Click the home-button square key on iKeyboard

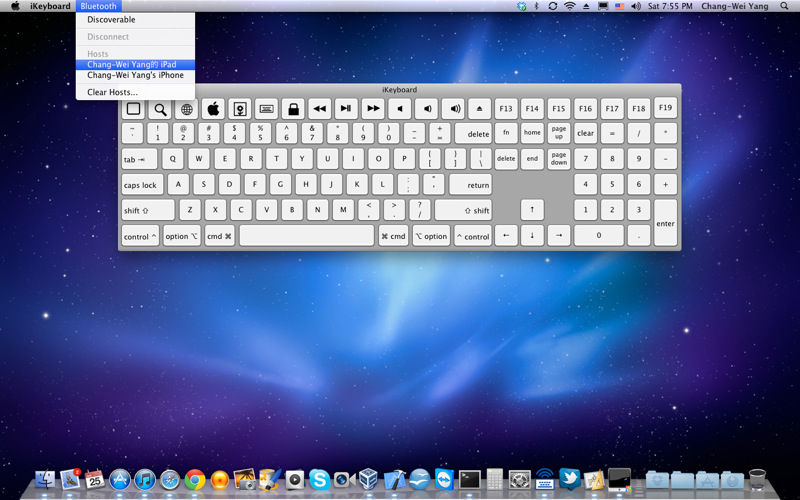(x=134, y=109)
